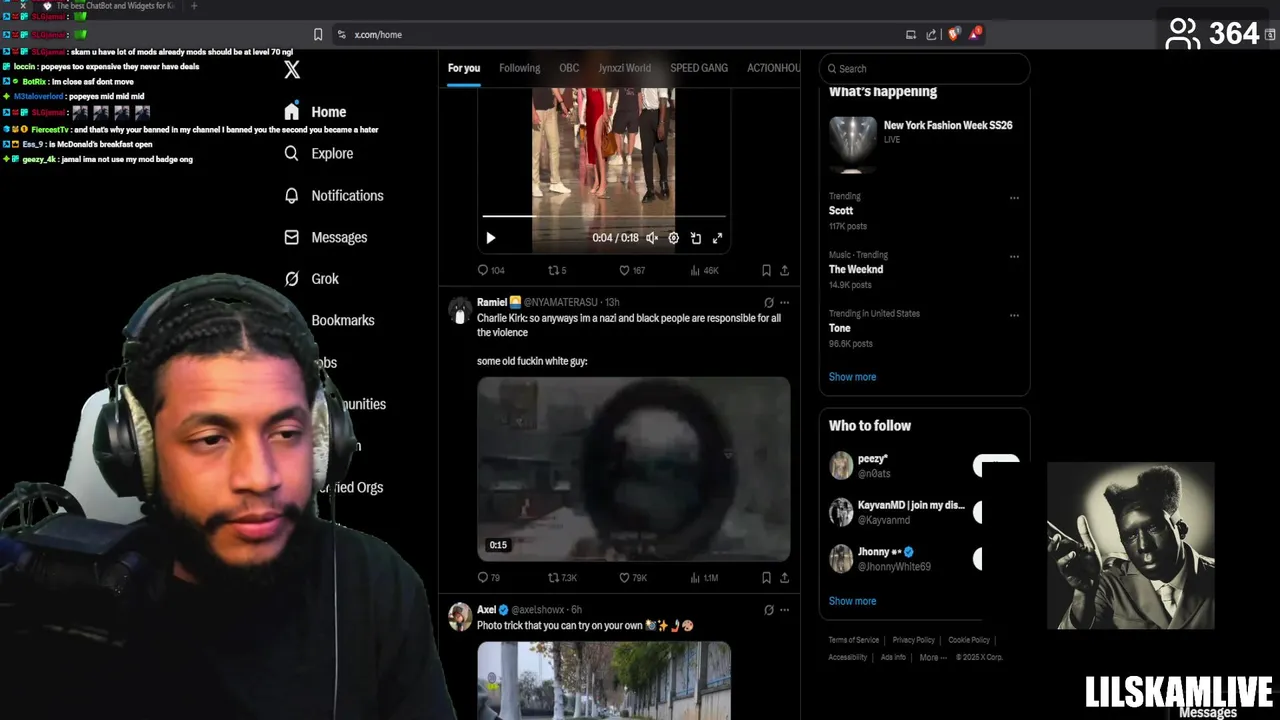Unmute the video volume icon
Viewport: 1280px width, 720px height.
click(x=652, y=238)
